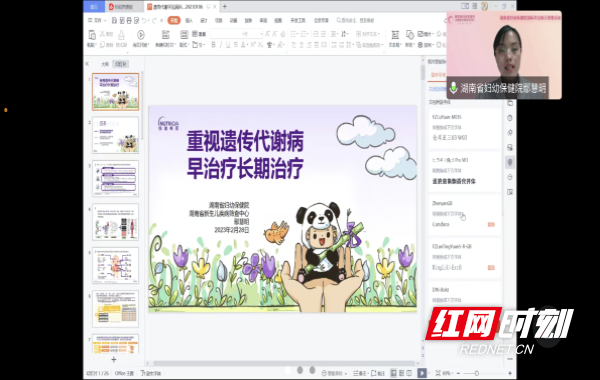
Task: Click the Increase Font Size icon
Action: pos(267,34)
